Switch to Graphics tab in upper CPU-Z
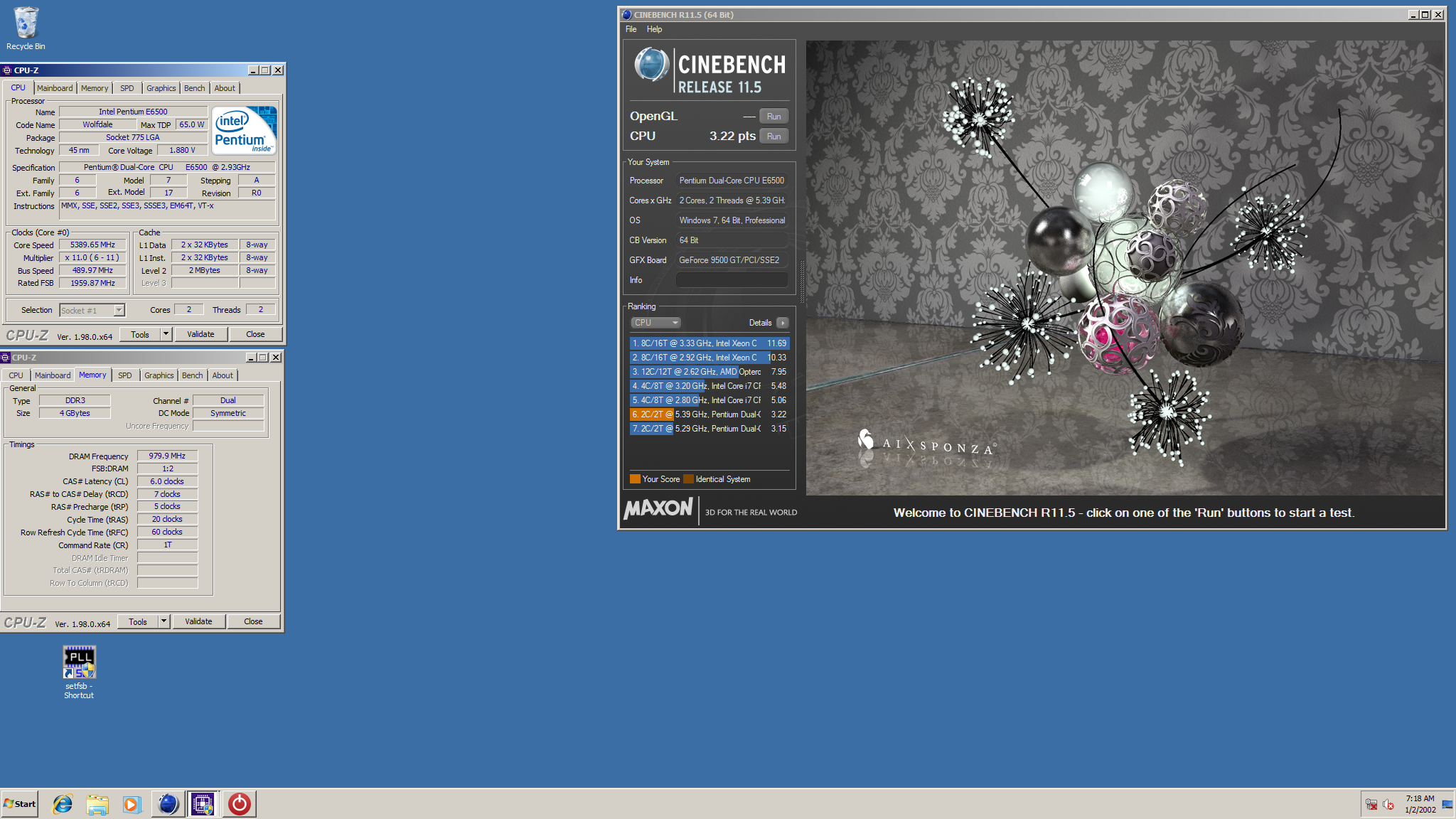The width and height of the screenshot is (1456, 819). (161, 88)
